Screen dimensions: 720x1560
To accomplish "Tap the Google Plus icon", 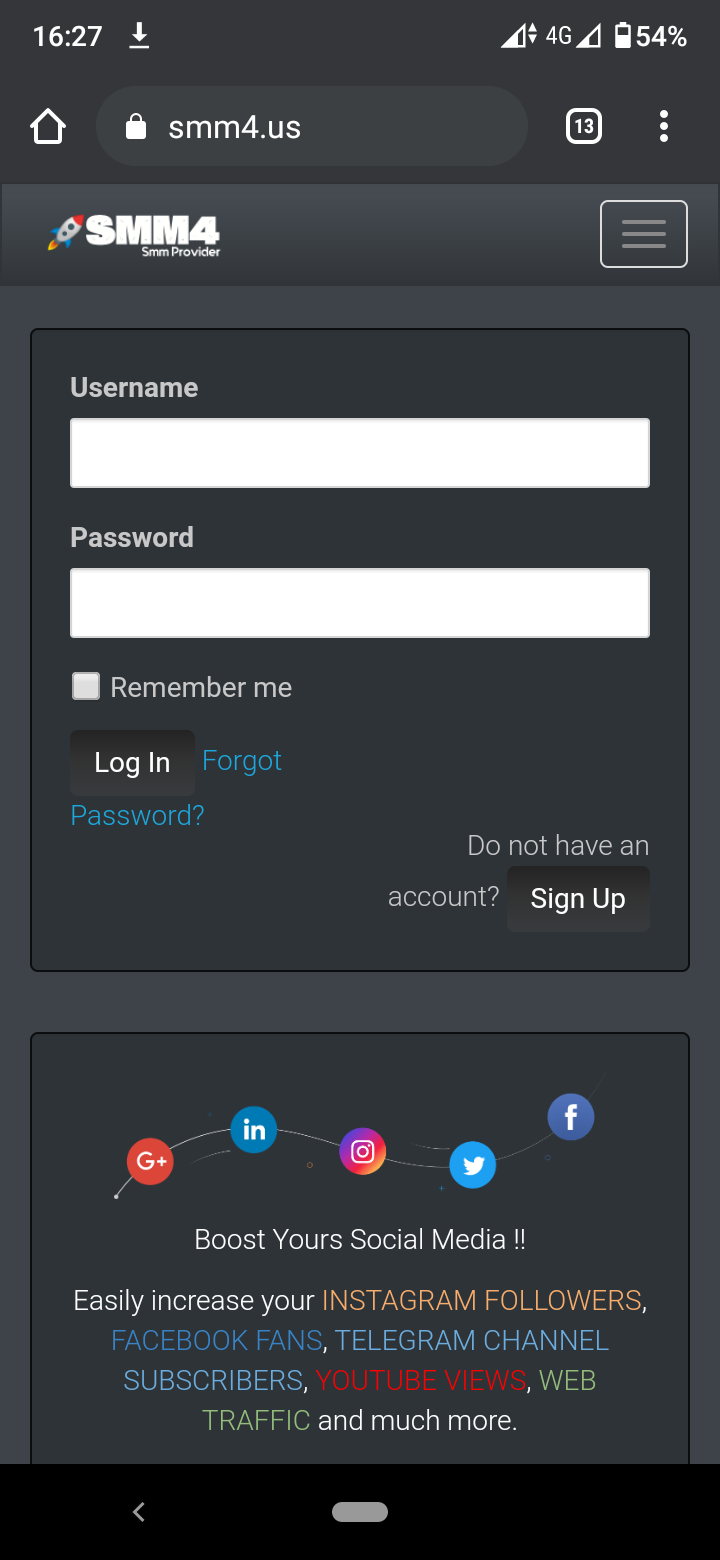I will pos(150,1161).
